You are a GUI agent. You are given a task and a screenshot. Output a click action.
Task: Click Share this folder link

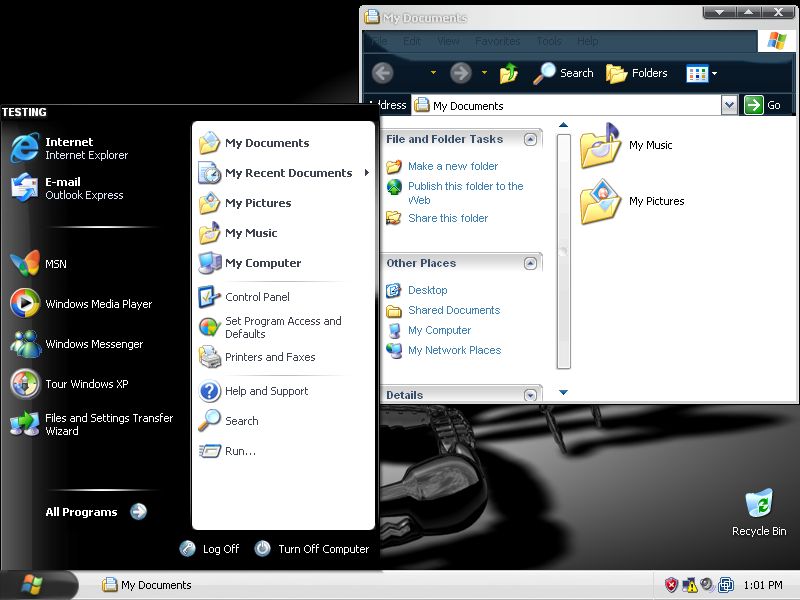tap(448, 218)
